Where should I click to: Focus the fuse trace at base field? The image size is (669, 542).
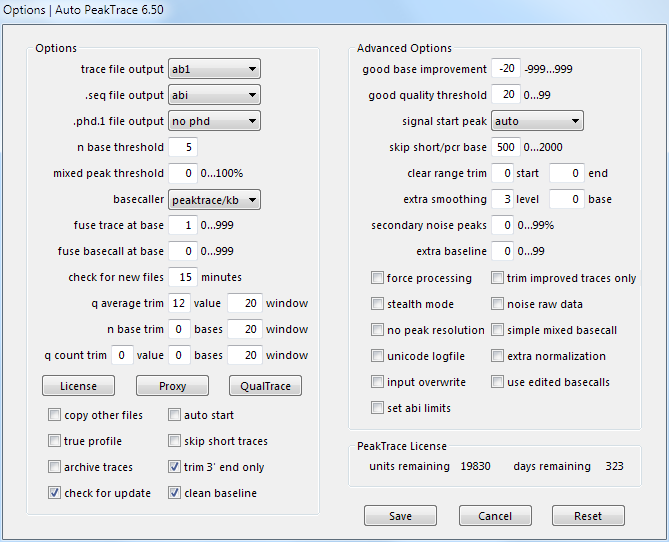tap(183, 225)
